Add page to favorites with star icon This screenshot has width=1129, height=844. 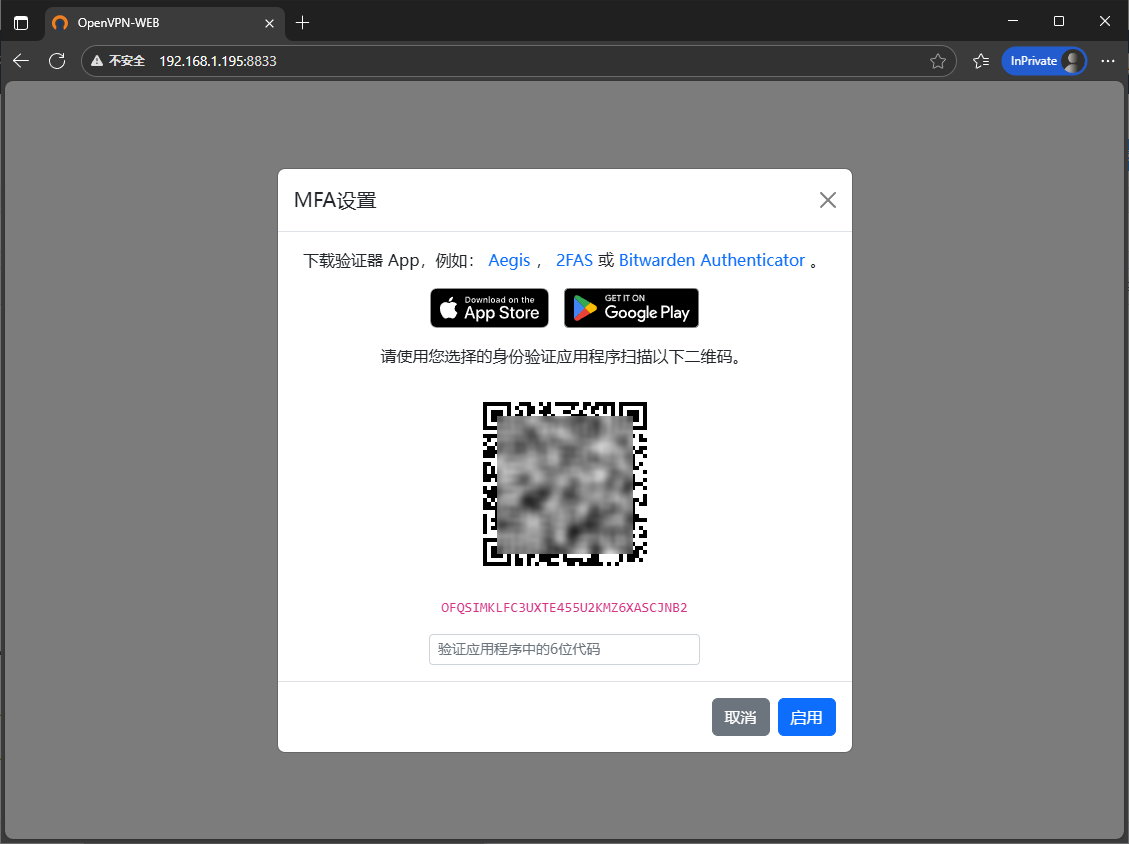[937, 61]
